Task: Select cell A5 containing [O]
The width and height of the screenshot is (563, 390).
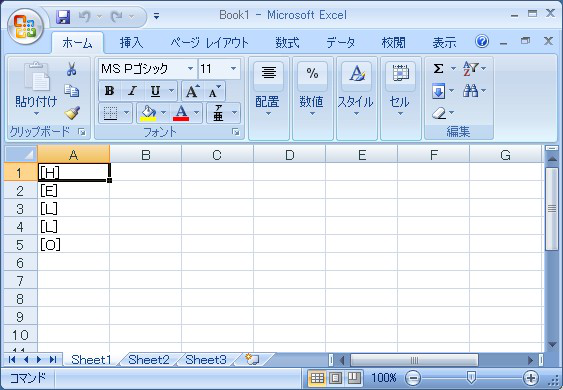Action: pos(74,245)
